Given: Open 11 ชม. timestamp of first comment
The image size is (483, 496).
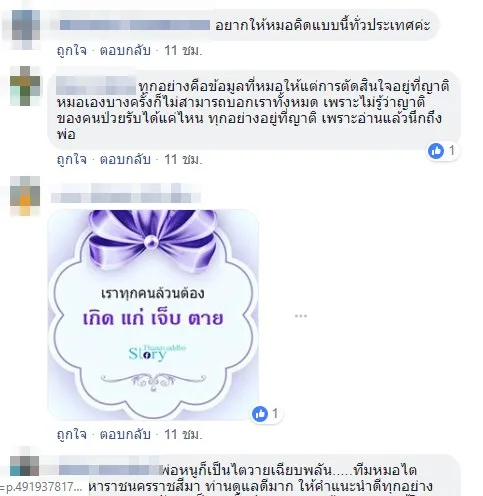Looking at the screenshot, I should point(183,50).
